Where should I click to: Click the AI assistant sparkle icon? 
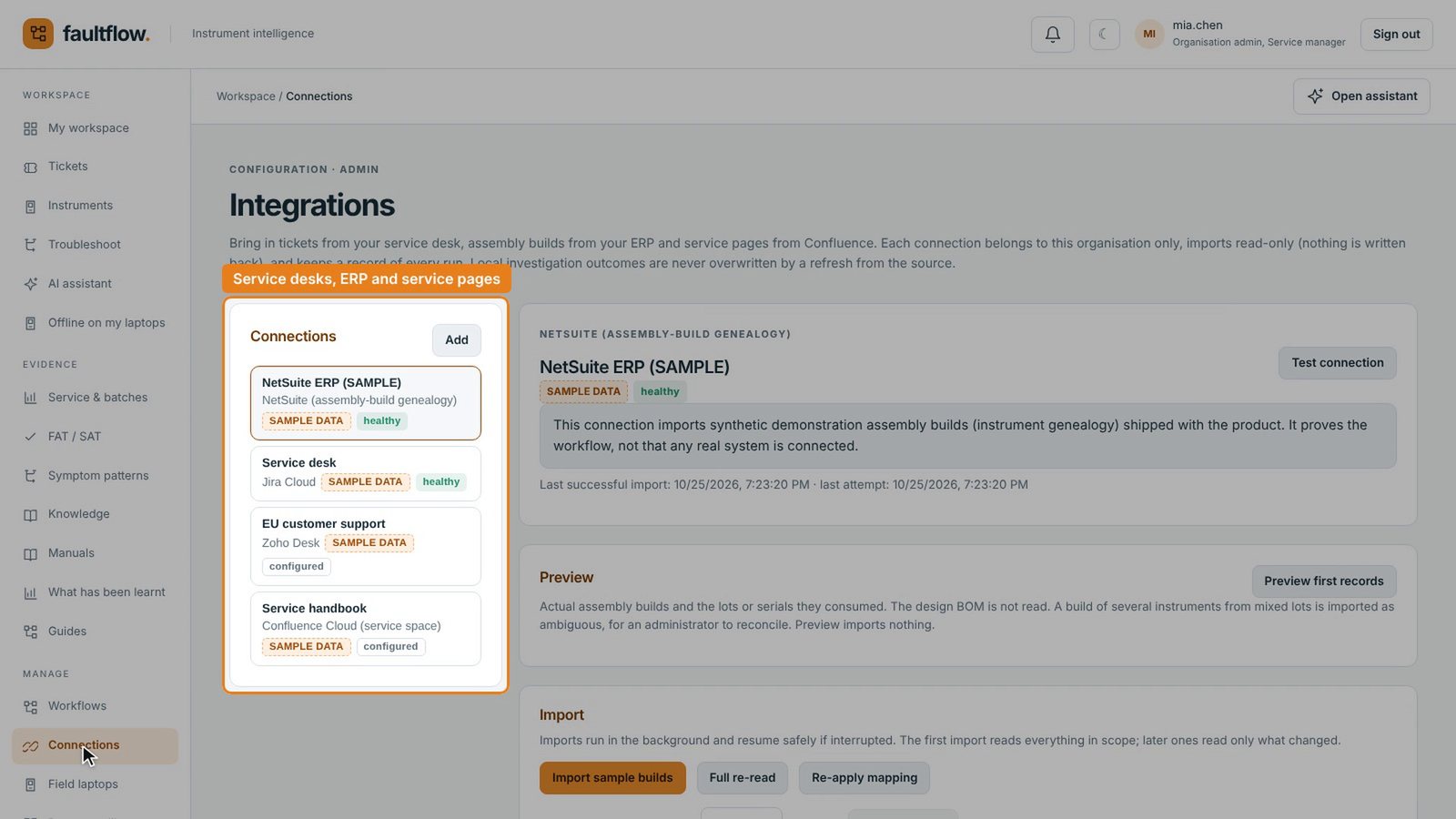tap(30, 284)
